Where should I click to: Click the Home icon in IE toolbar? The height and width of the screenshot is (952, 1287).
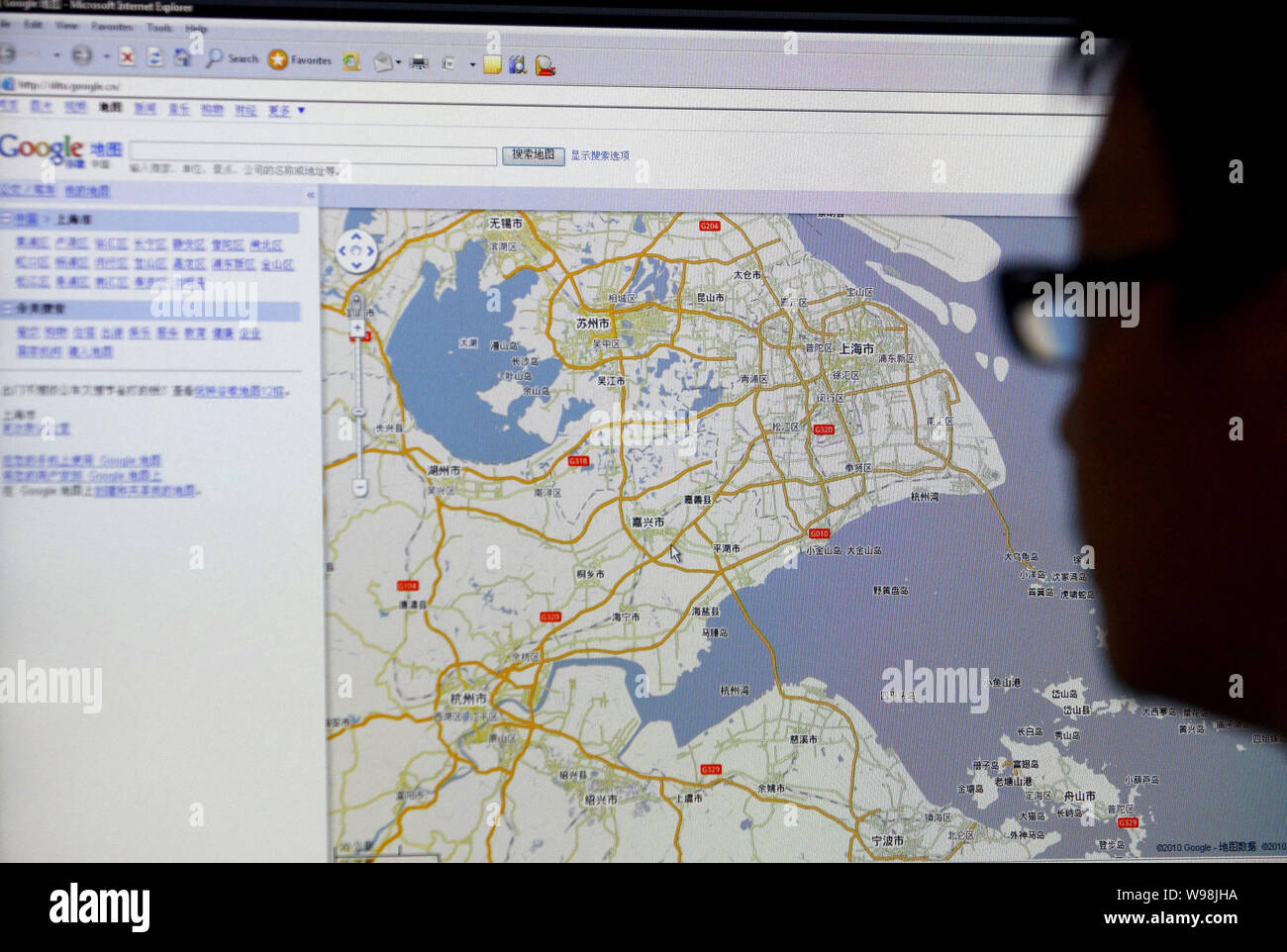pos(182,58)
